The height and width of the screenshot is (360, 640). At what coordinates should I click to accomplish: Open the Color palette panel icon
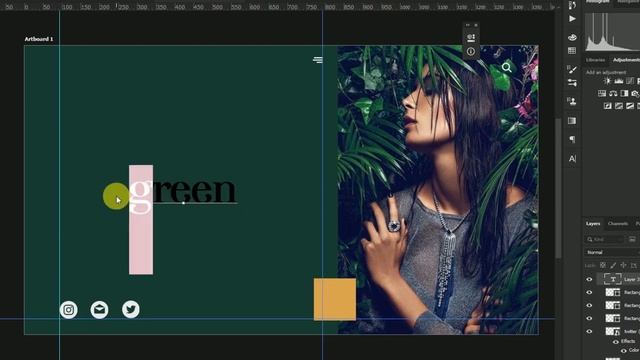(x=572, y=37)
